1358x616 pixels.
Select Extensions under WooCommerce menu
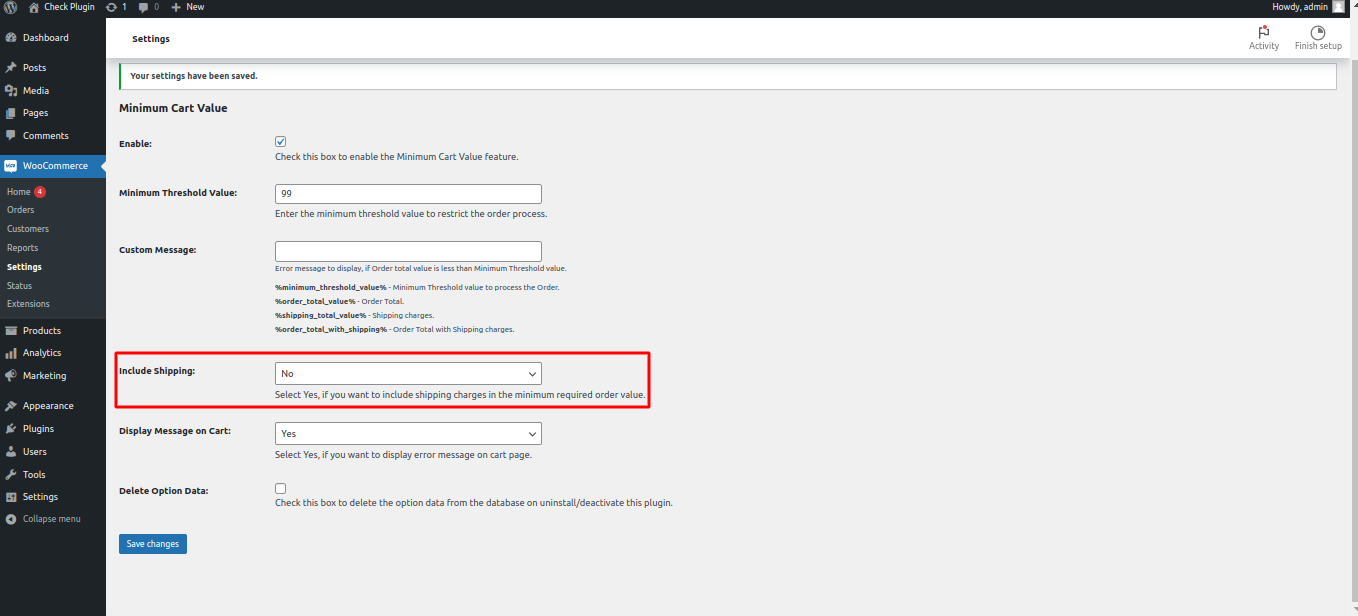pos(28,304)
